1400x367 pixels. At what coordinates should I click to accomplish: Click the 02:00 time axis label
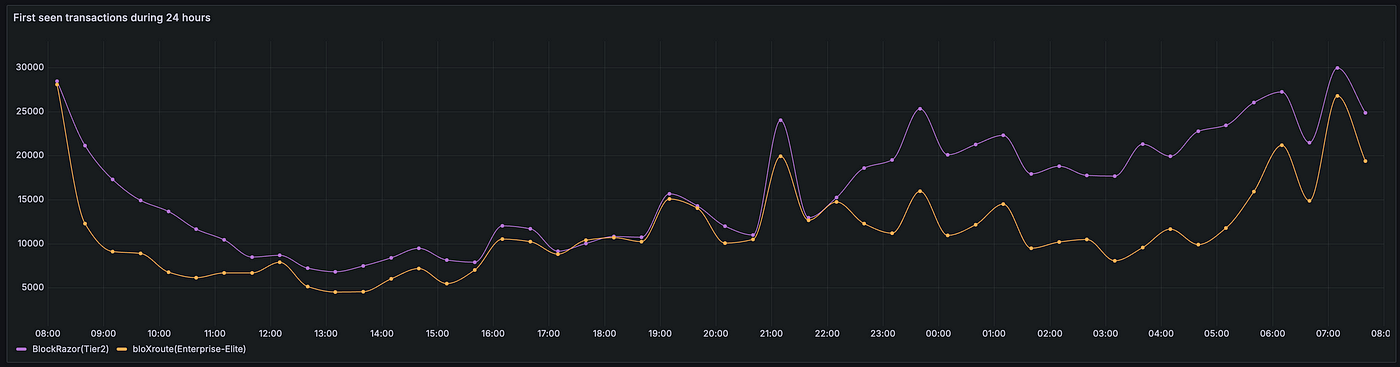coord(1049,333)
